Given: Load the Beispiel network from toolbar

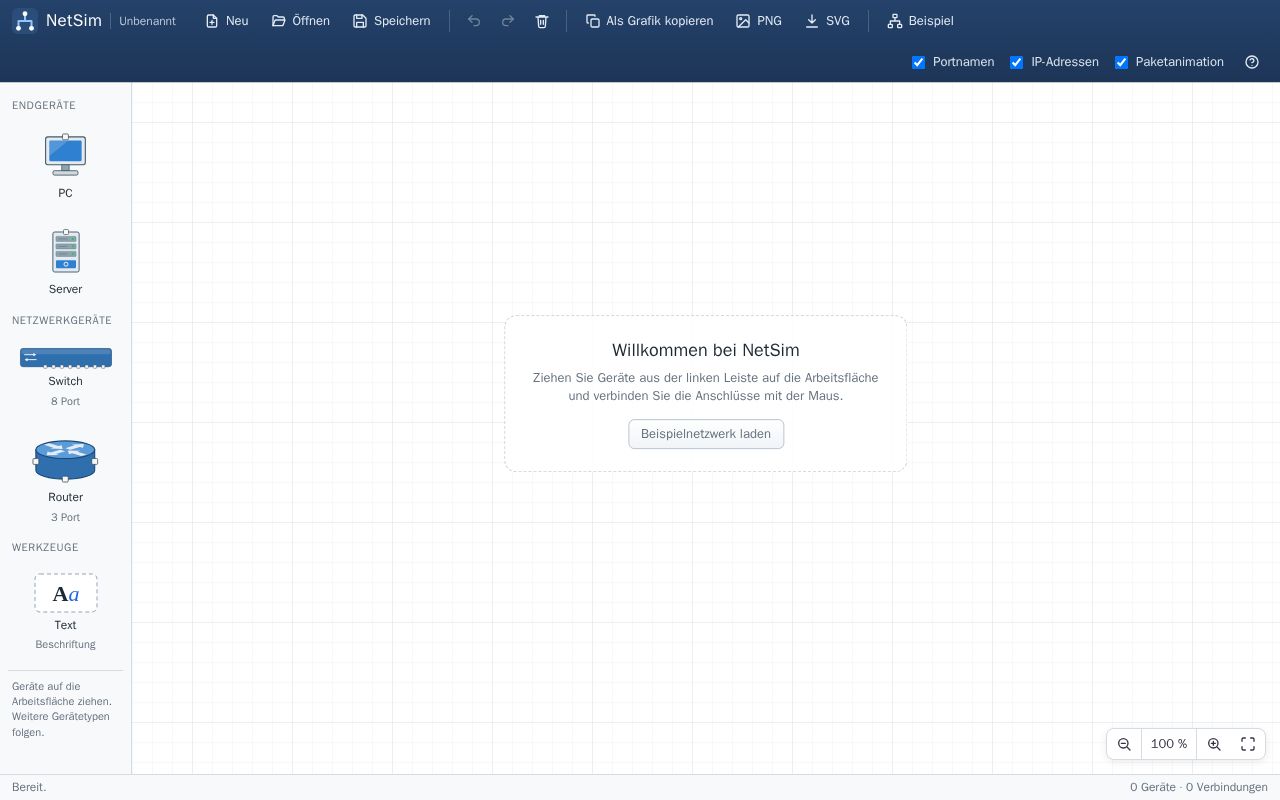Looking at the screenshot, I should pyautogui.click(x=921, y=21).
